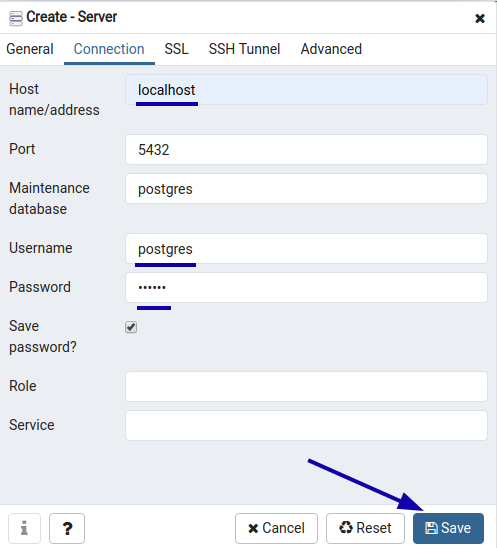497x548 pixels.
Task: Open help via question mark icon
Action: [x=67, y=528]
